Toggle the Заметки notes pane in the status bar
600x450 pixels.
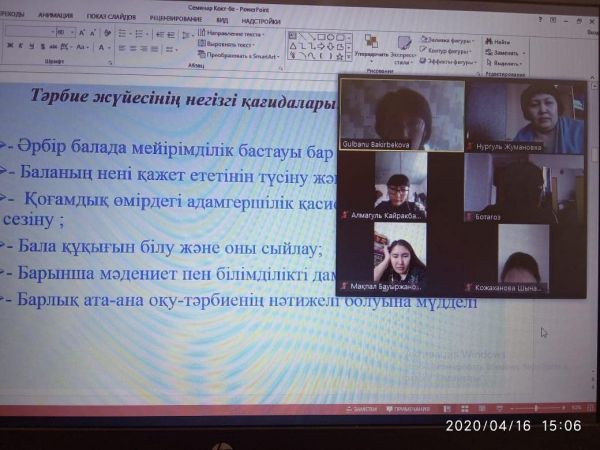362,409
